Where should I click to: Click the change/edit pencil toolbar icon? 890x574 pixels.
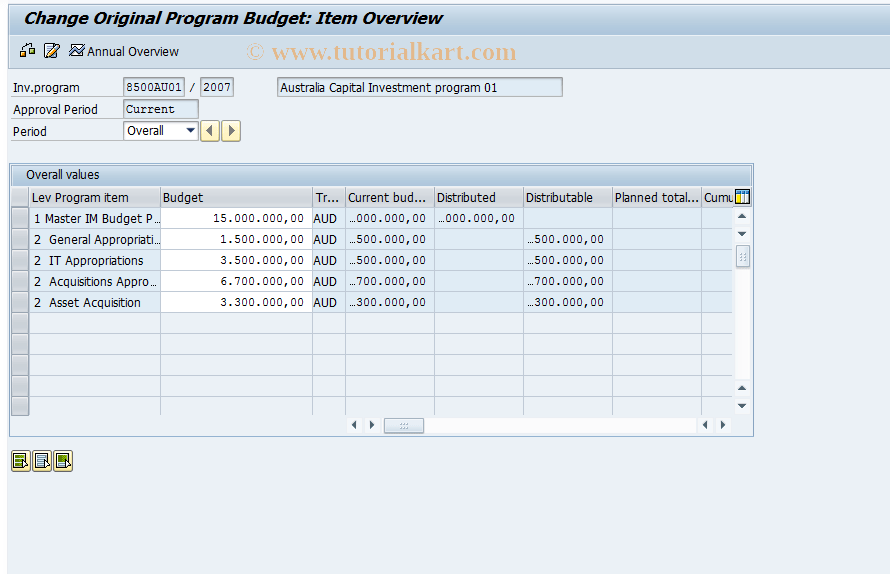[51, 51]
